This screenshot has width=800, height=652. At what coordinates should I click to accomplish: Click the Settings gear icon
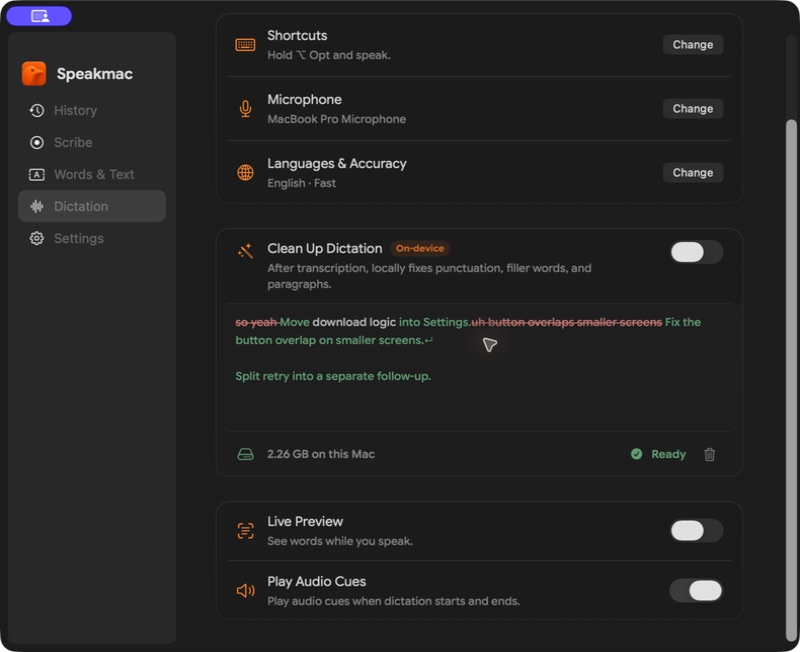click(x=37, y=238)
